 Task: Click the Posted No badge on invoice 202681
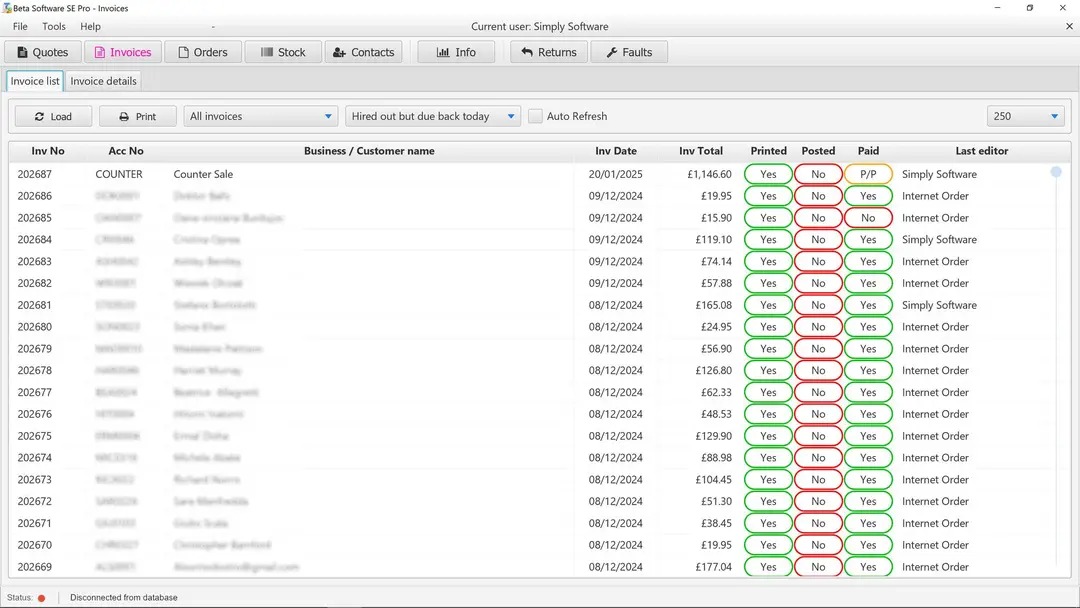tap(818, 305)
